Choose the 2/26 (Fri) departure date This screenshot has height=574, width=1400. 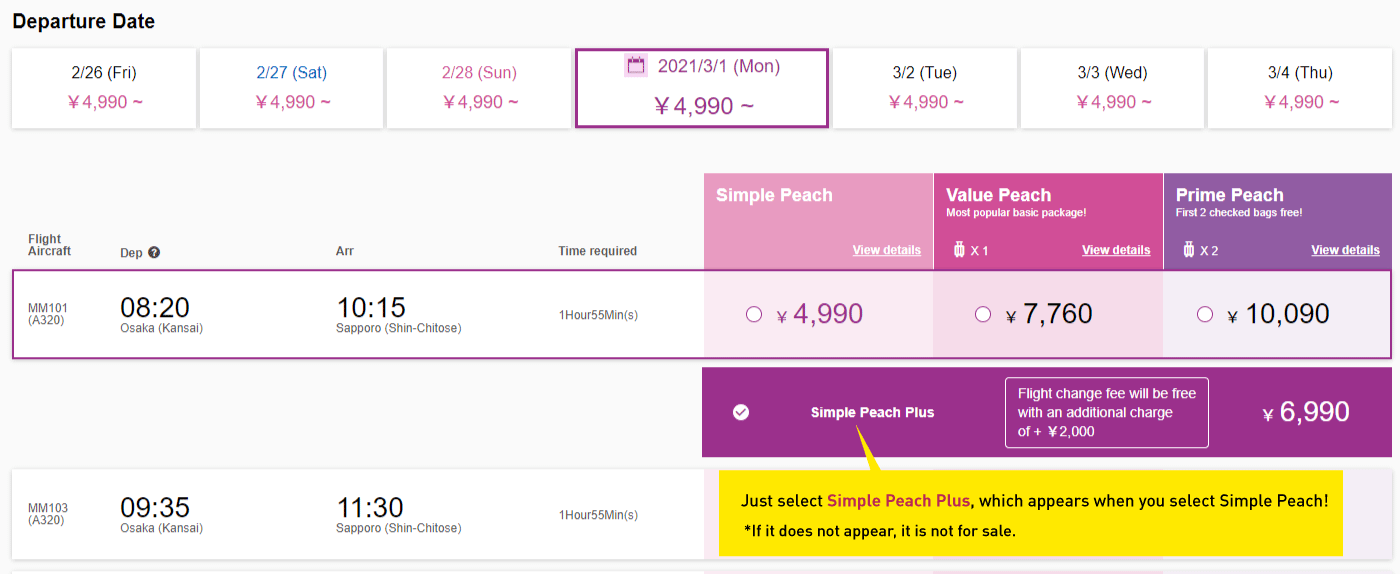(104, 88)
